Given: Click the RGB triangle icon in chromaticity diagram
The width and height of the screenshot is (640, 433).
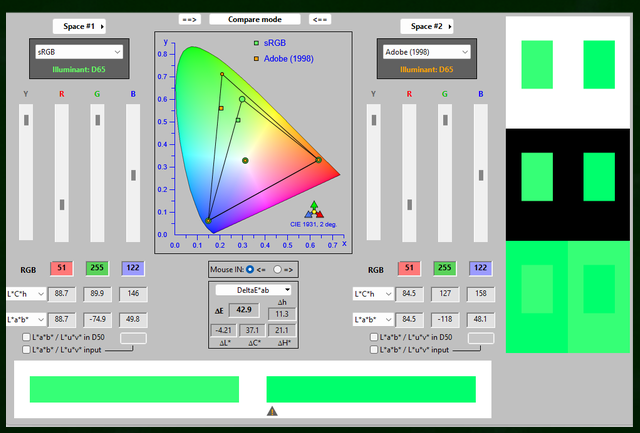Looking at the screenshot, I should (314, 209).
